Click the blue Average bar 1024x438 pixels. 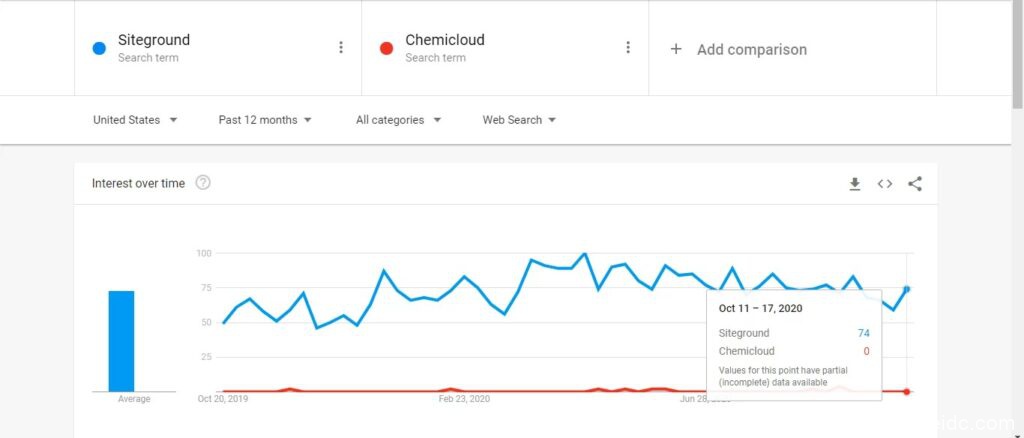(x=121, y=340)
